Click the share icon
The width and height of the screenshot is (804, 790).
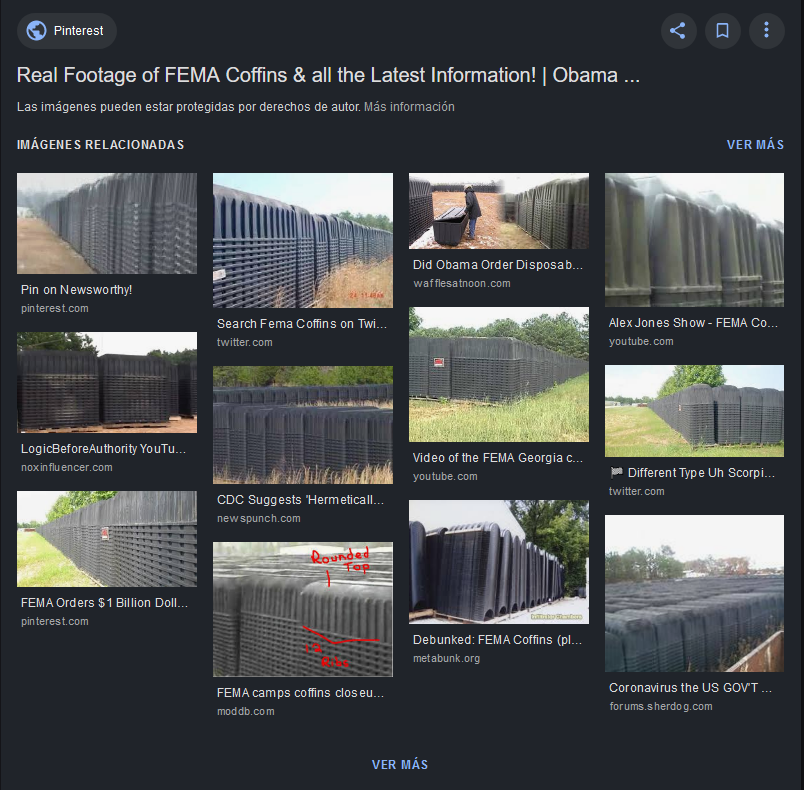(x=678, y=31)
